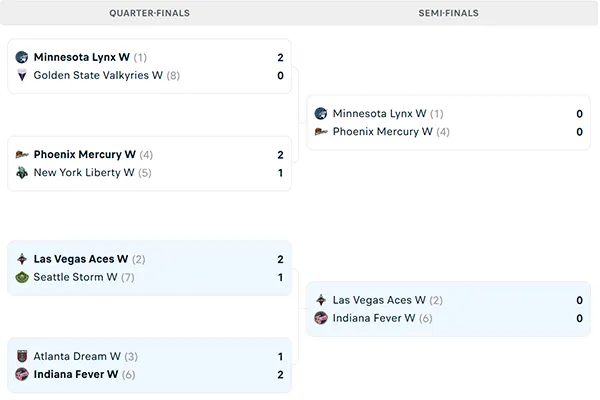Click the Seattle Storm logo
Screen dimensions: 600x400
tap(22, 277)
